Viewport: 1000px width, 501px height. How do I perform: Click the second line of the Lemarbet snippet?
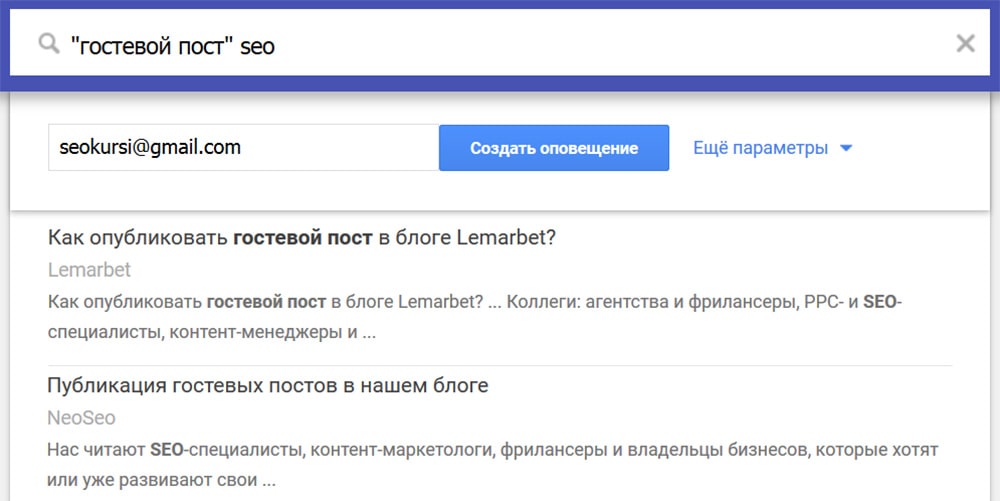point(211,332)
